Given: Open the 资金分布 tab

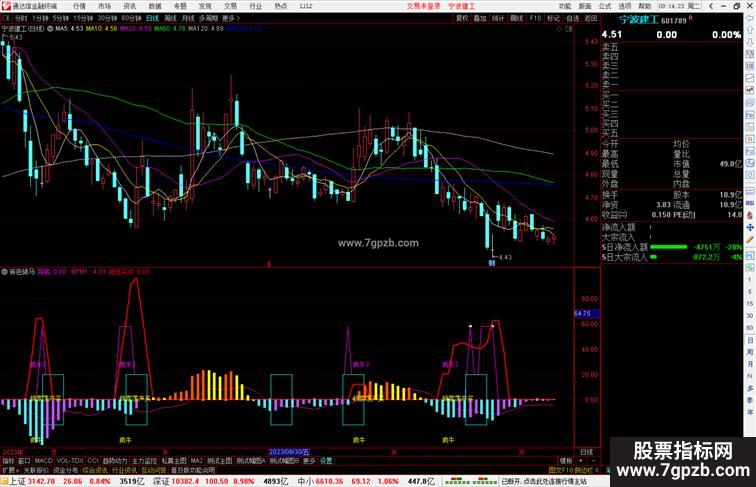Looking at the screenshot, I should click(66, 470).
